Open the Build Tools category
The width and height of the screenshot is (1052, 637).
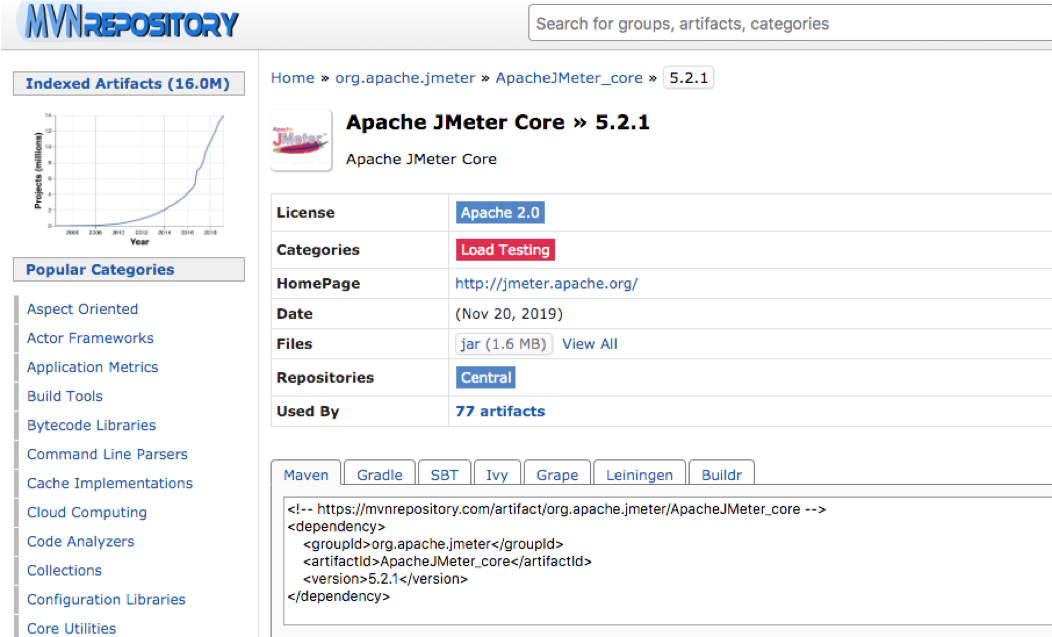coord(64,396)
